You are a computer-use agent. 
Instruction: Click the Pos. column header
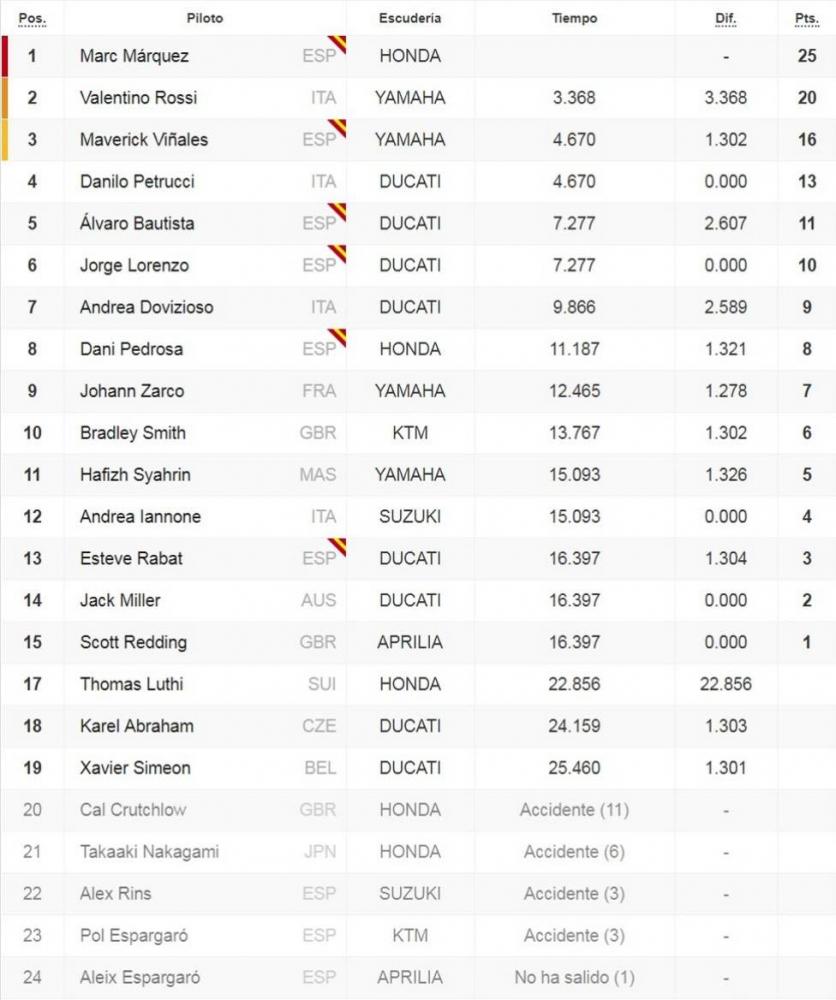click(32, 18)
